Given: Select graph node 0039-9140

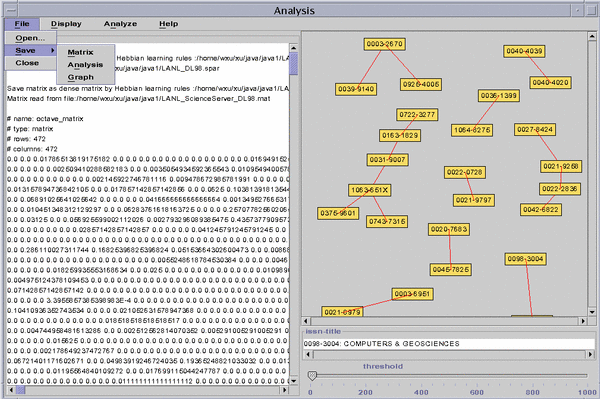Looking at the screenshot, I should click(x=356, y=89).
